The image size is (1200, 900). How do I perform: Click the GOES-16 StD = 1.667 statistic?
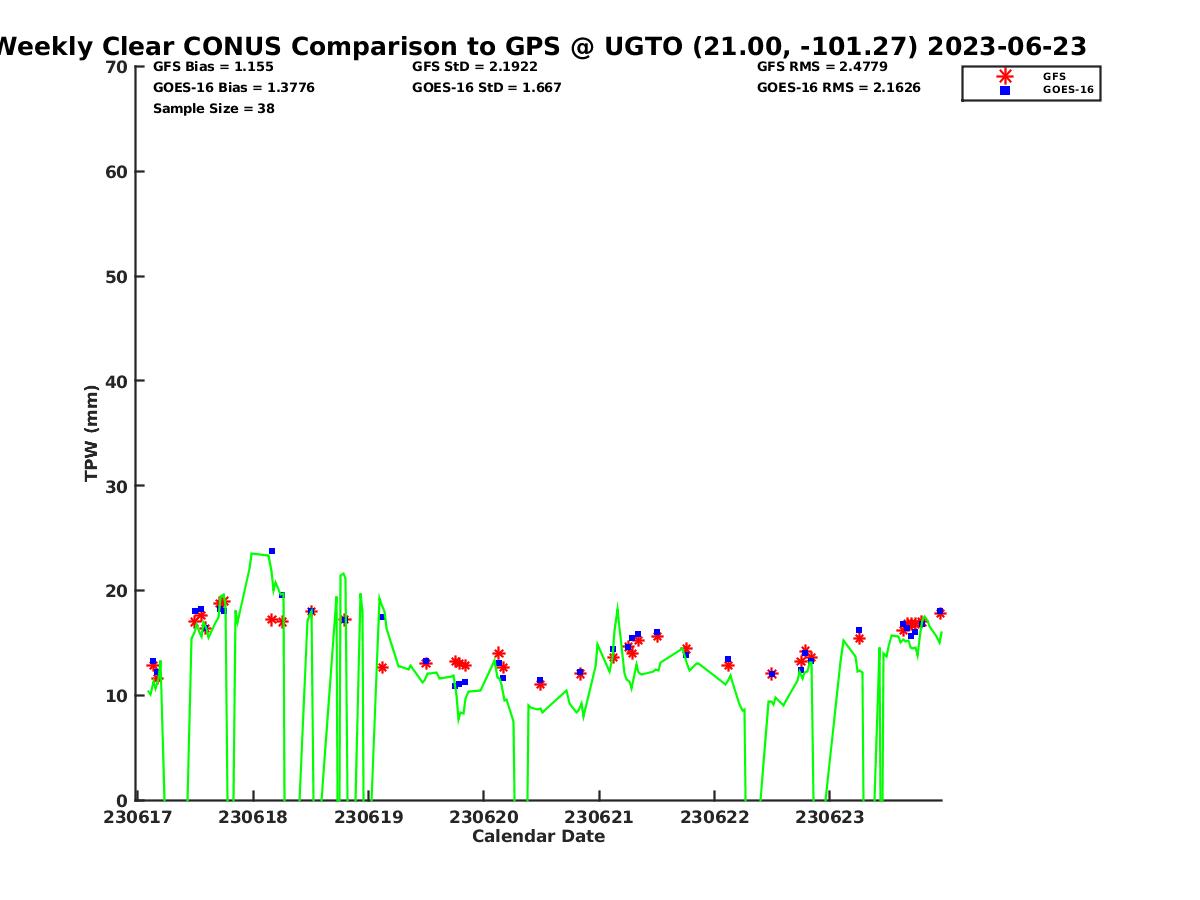[x=486, y=88]
